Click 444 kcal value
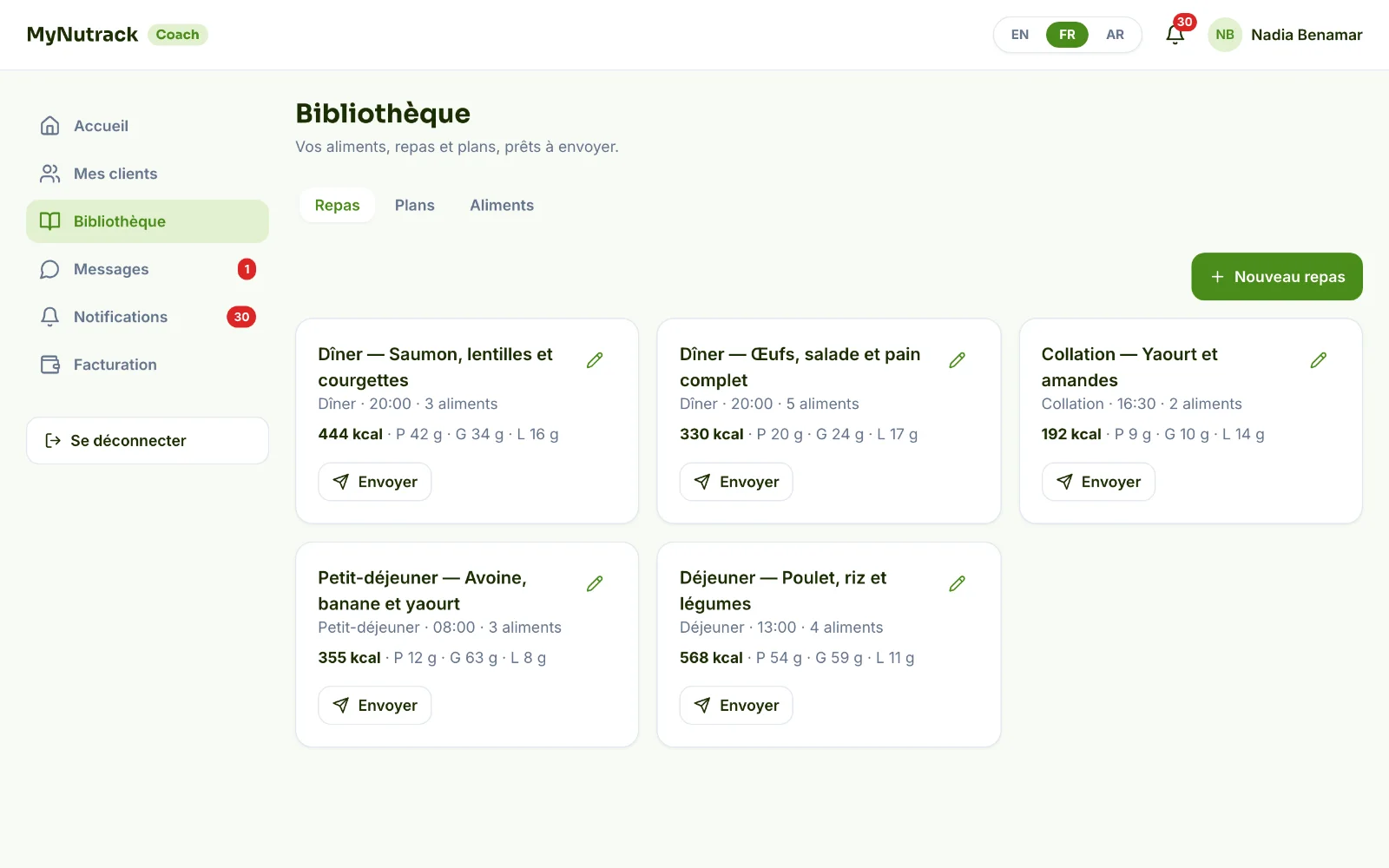 click(351, 434)
